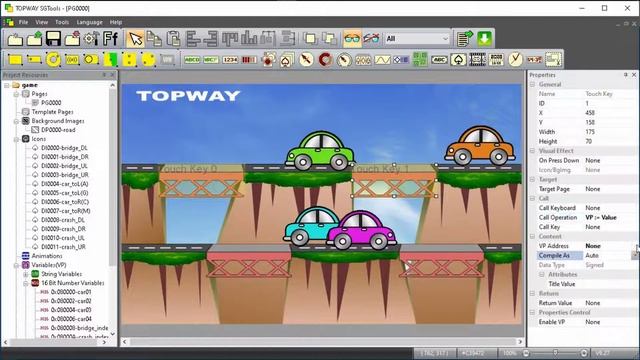Select the Animations tree item
Viewport: 640px width, 360px height.
(47, 256)
